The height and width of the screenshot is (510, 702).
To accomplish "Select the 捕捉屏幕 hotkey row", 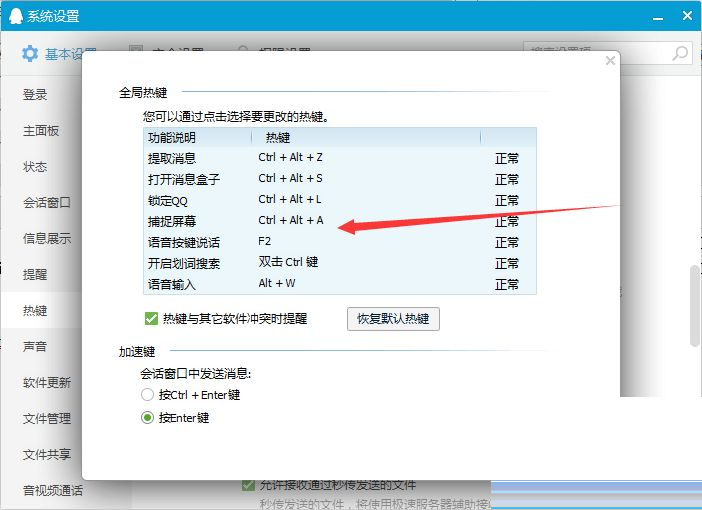I will pyautogui.click(x=340, y=221).
